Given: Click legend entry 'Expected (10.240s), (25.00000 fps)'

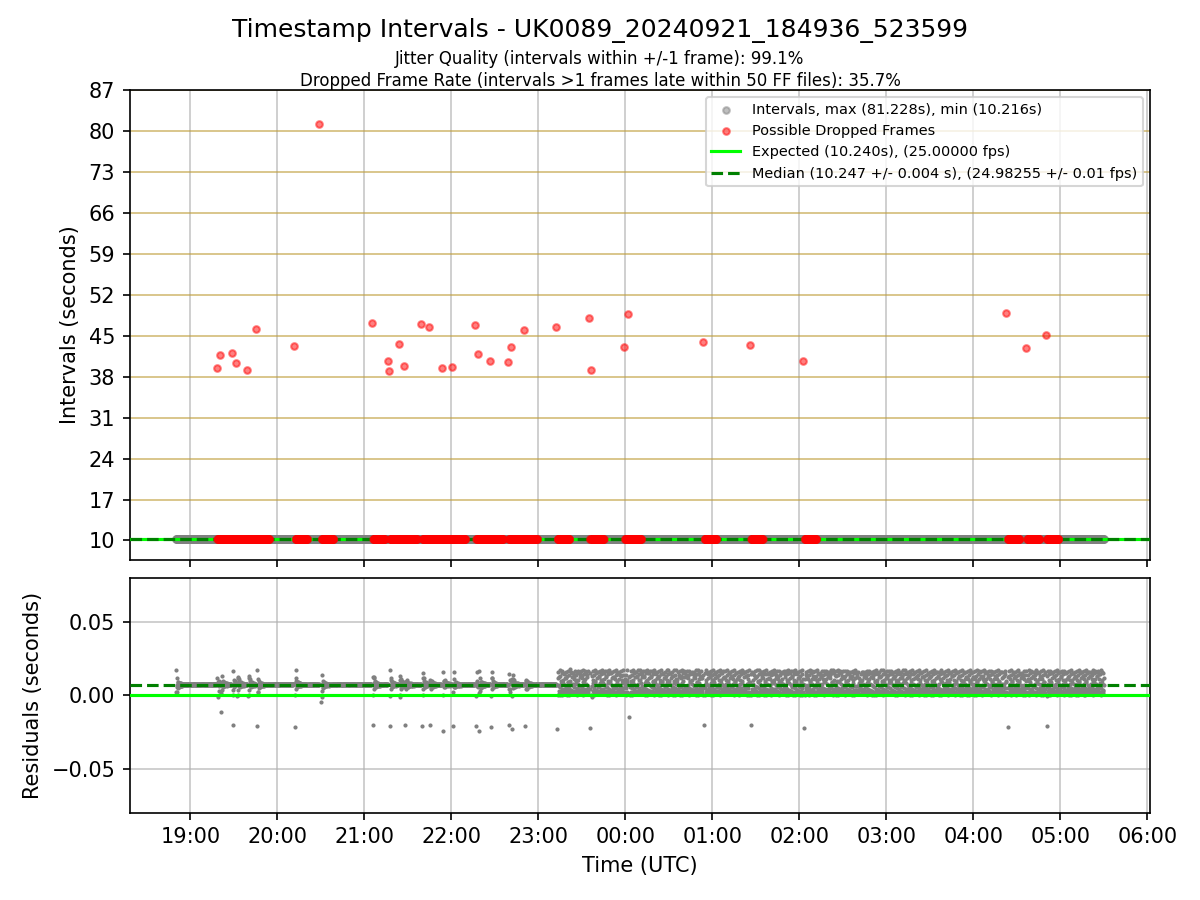Looking at the screenshot, I should pyautogui.click(x=880, y=151).
